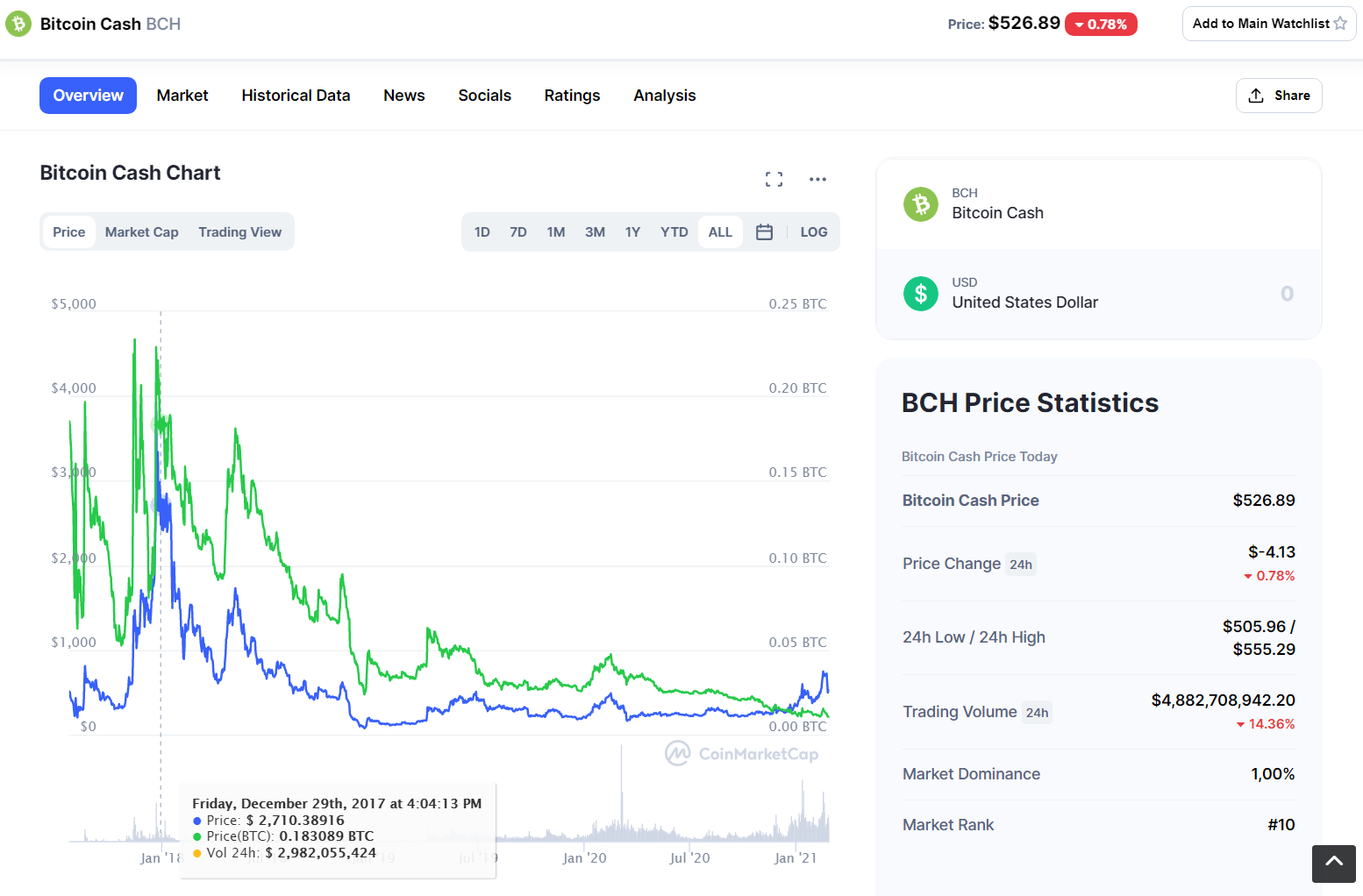Click the $5,000 y-axis label

74,304
